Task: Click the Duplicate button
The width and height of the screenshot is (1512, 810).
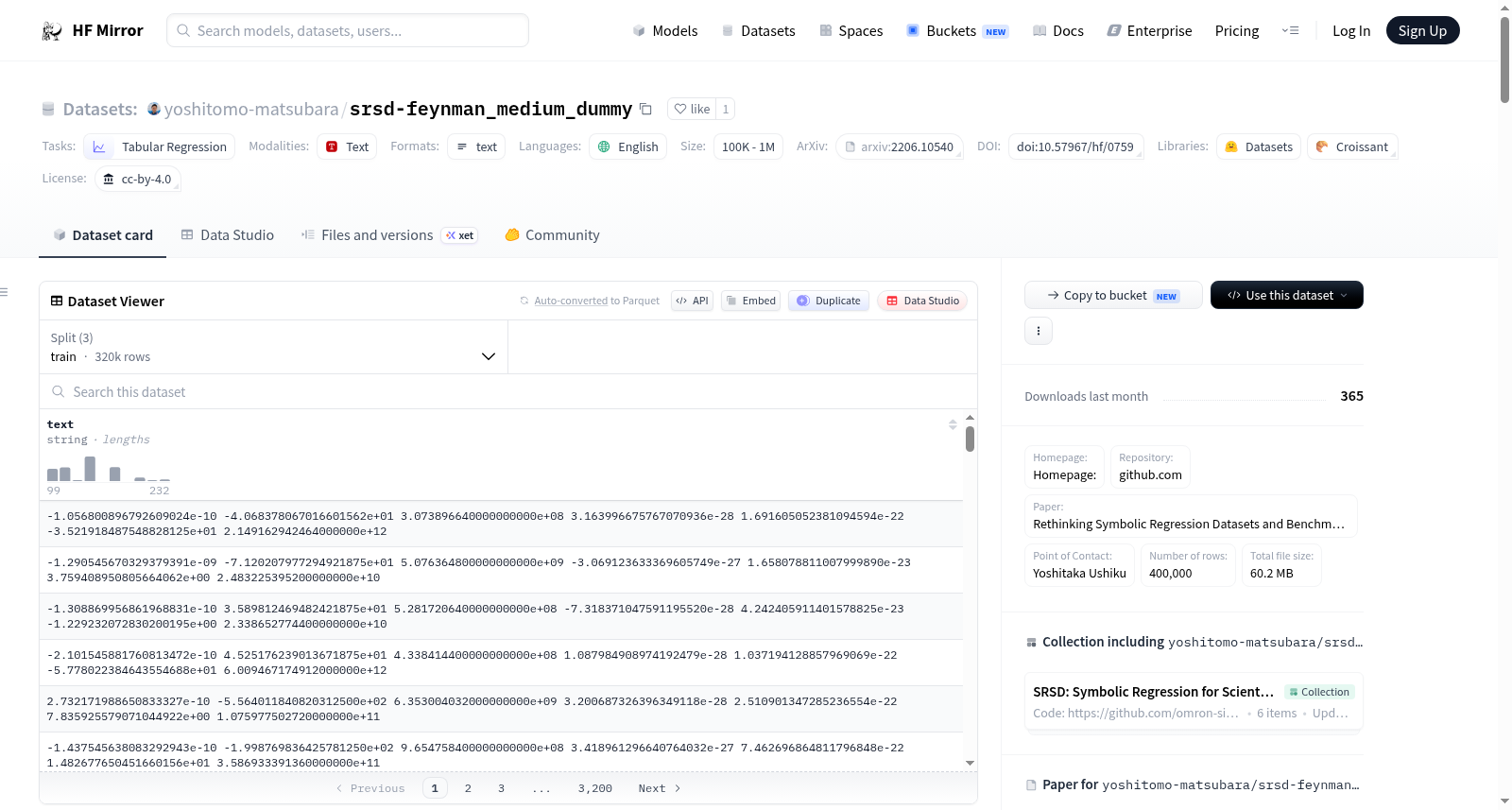Action: 829,301
